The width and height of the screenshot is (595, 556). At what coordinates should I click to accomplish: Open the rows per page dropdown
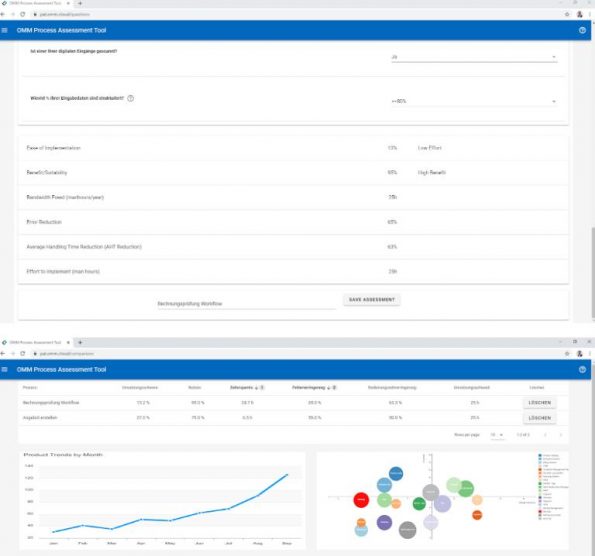497,435
